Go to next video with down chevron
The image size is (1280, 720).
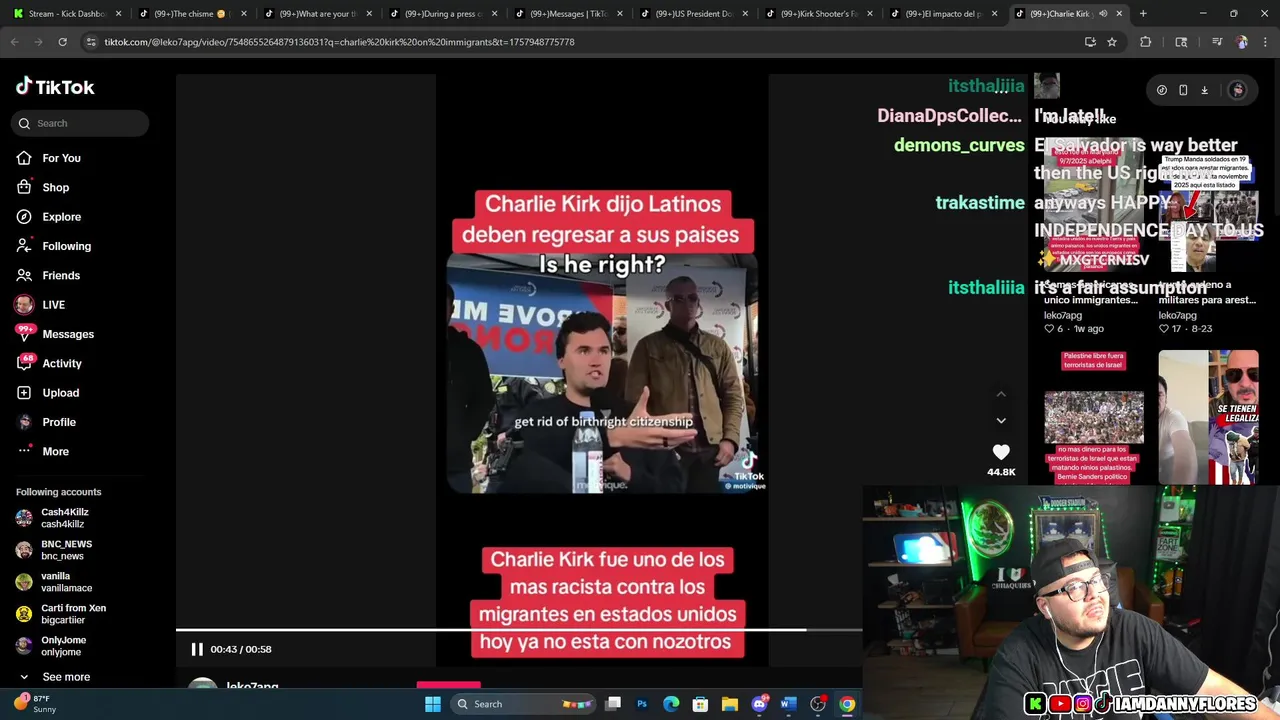point(1001,421)
